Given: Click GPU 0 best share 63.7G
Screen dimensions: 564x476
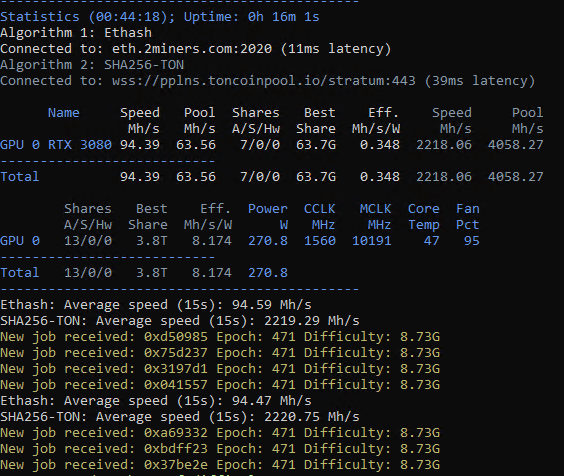Looking at the screenshot, I should [316, 145].
